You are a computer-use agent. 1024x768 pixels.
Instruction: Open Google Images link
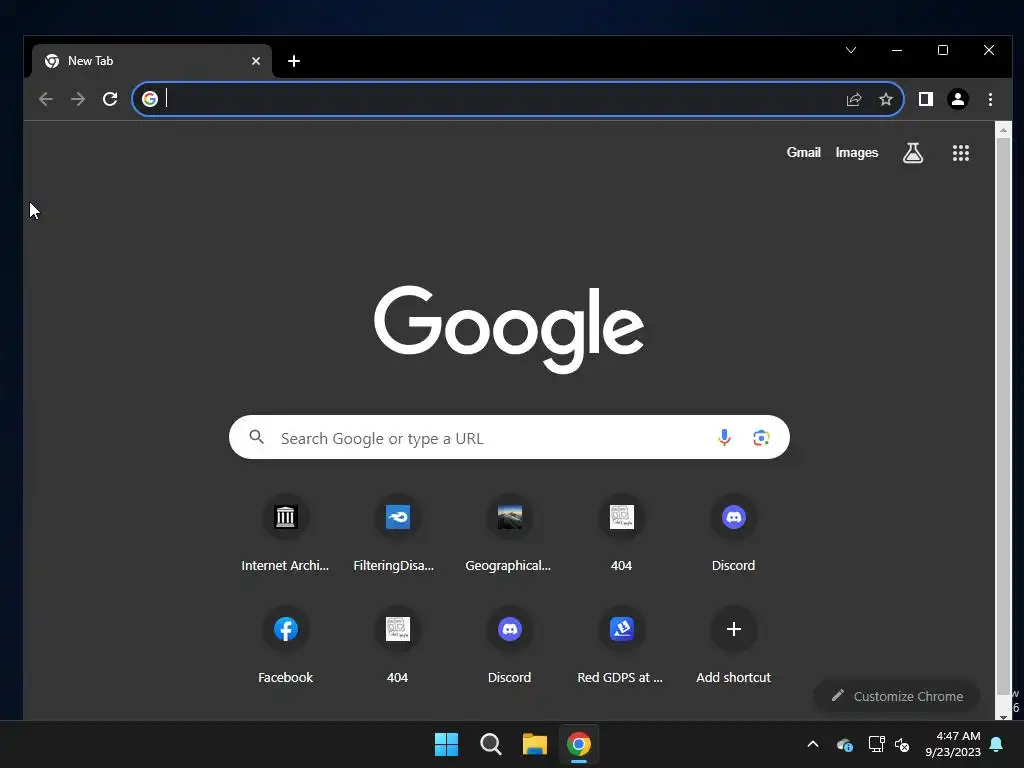click(856, 152)
